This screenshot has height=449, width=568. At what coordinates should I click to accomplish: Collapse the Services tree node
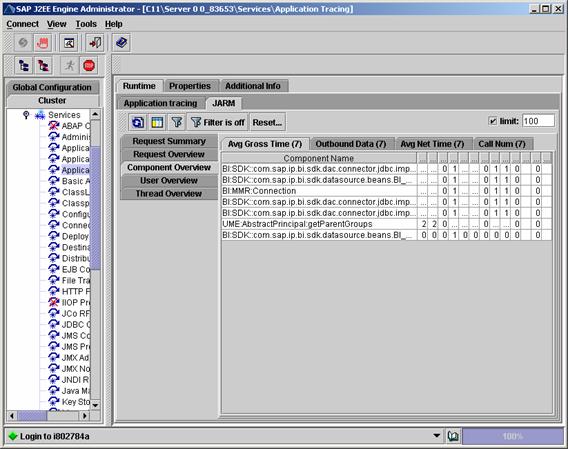(x=26, y=115)
